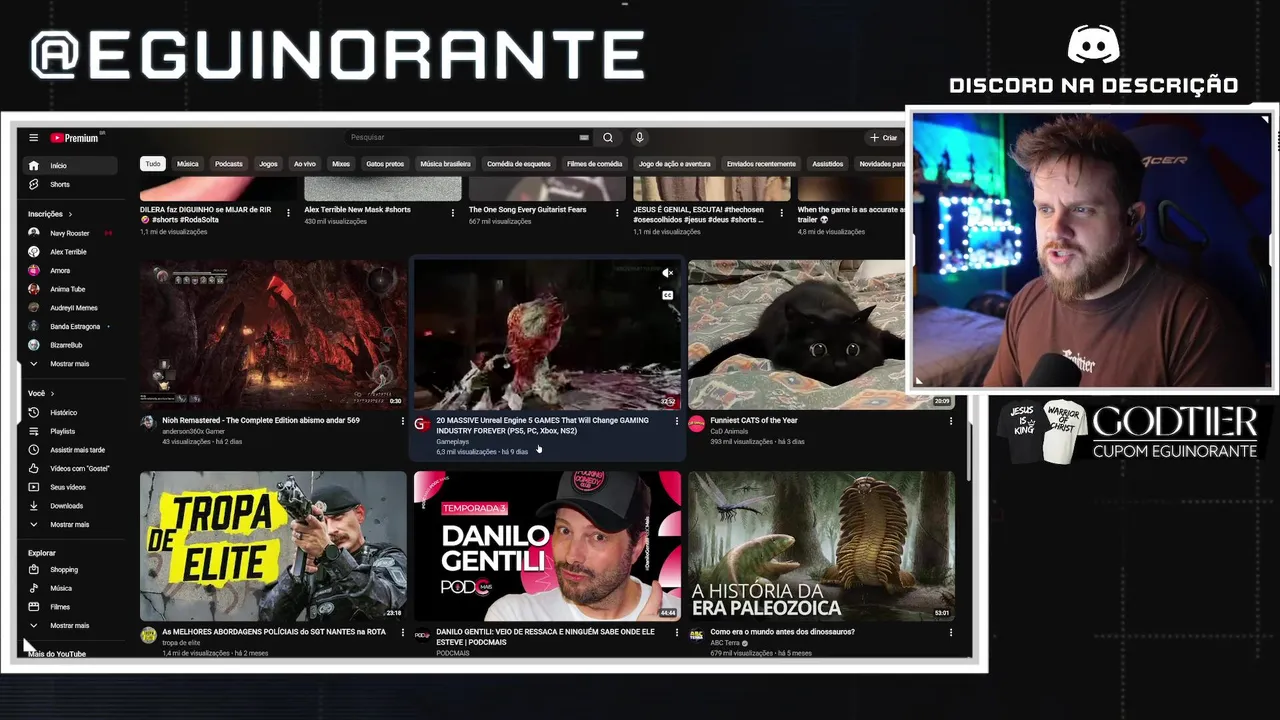Screen dimensions: 1280x720
Task: Open the Era Paleozoica video thumbnail
Action: click(x=821, y=546)
